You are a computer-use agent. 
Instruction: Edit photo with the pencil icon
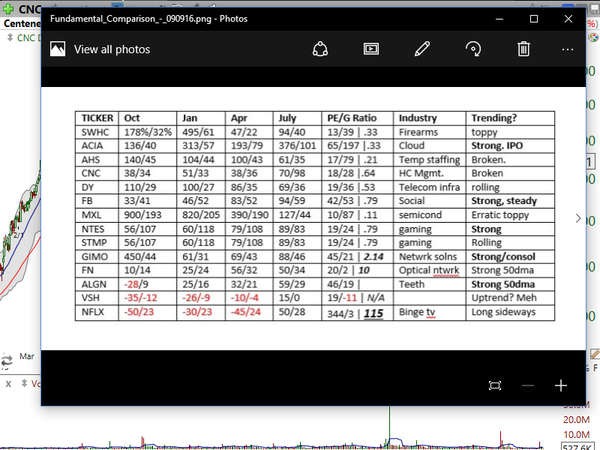[x=422, y=49]
